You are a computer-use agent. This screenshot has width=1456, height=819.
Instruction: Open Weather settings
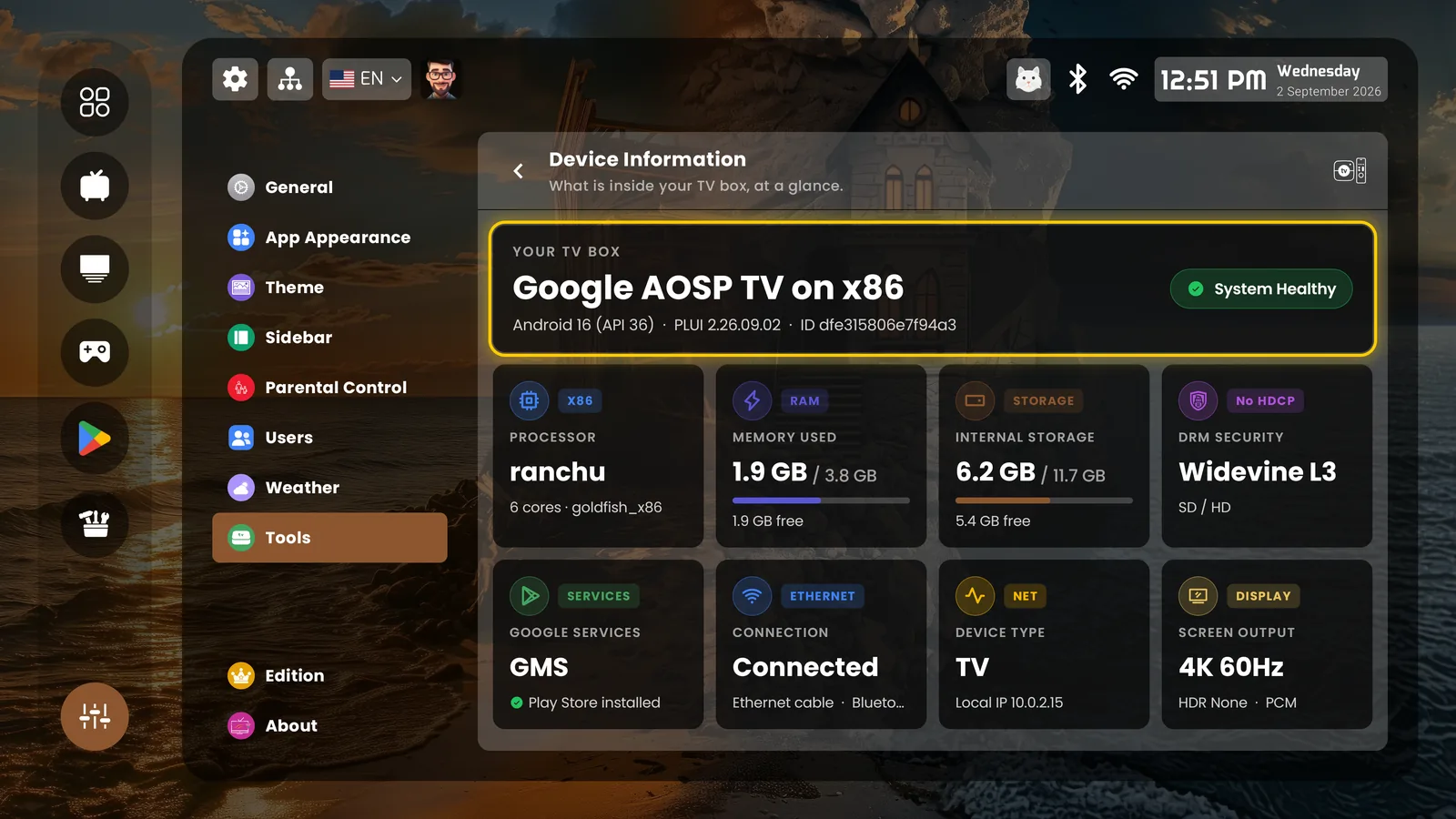pos(329,488)
